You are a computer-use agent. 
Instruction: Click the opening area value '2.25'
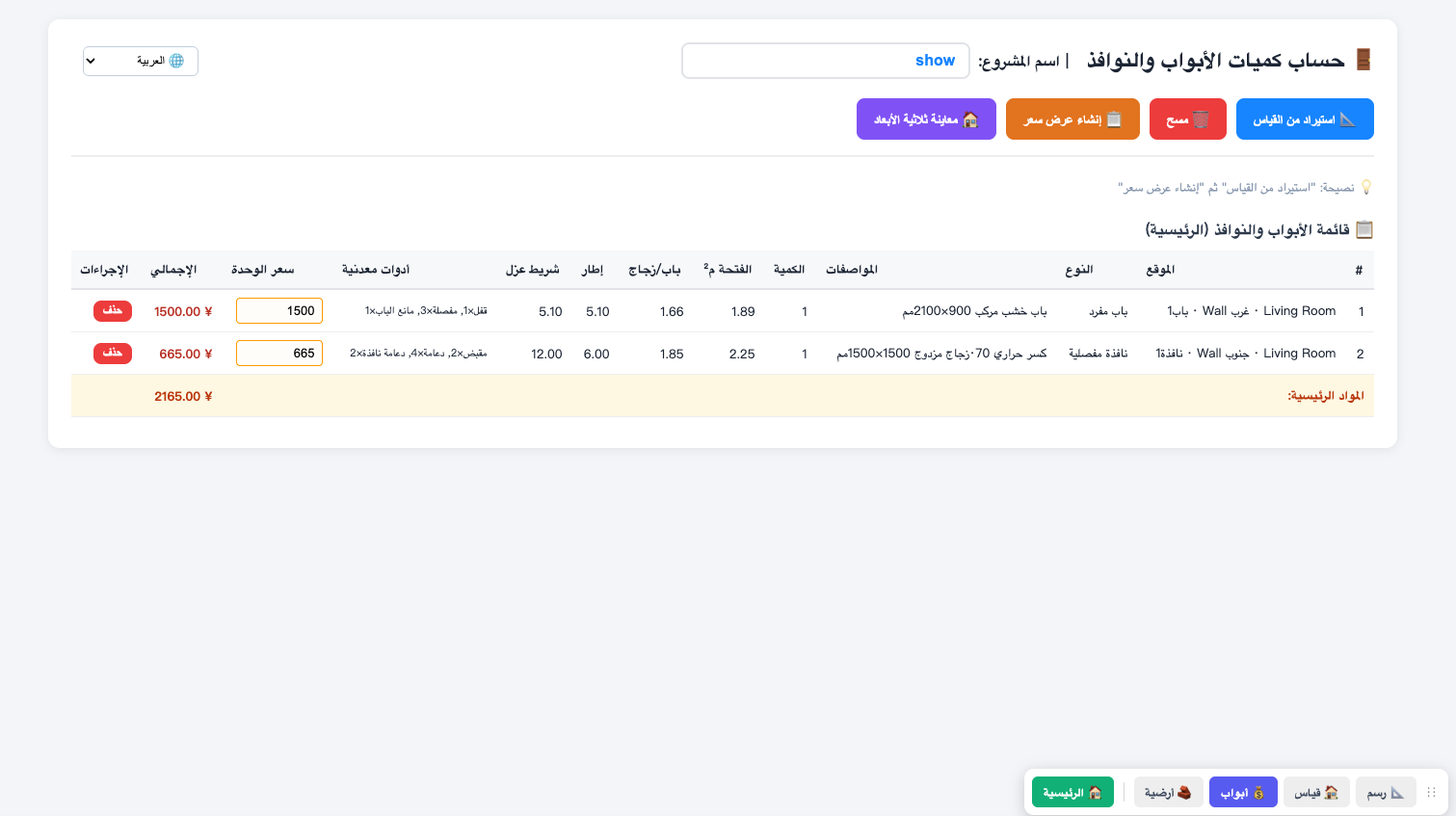[x=742, y=354]
